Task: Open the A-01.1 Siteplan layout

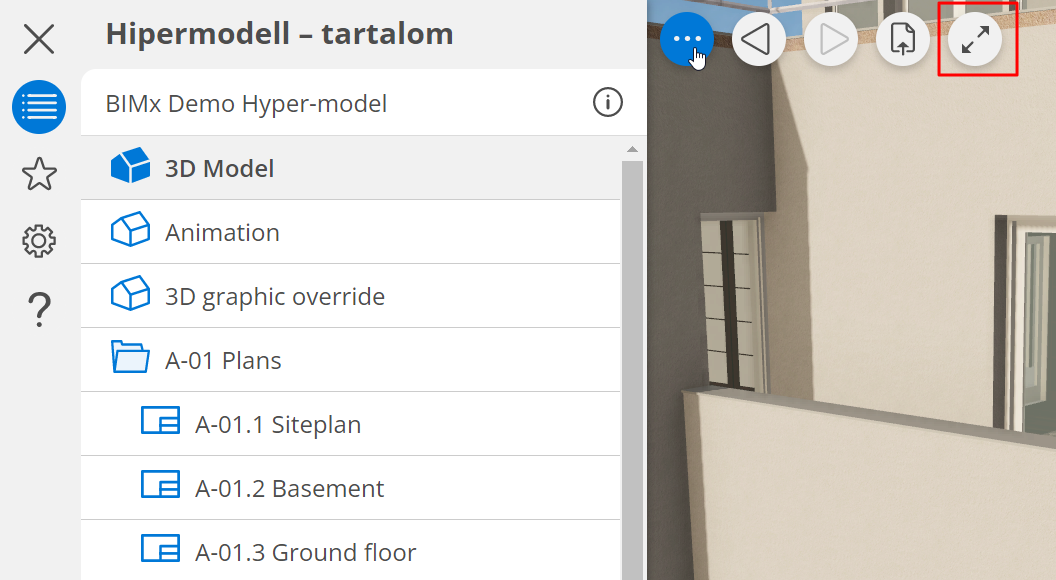Action: (277, 424)
